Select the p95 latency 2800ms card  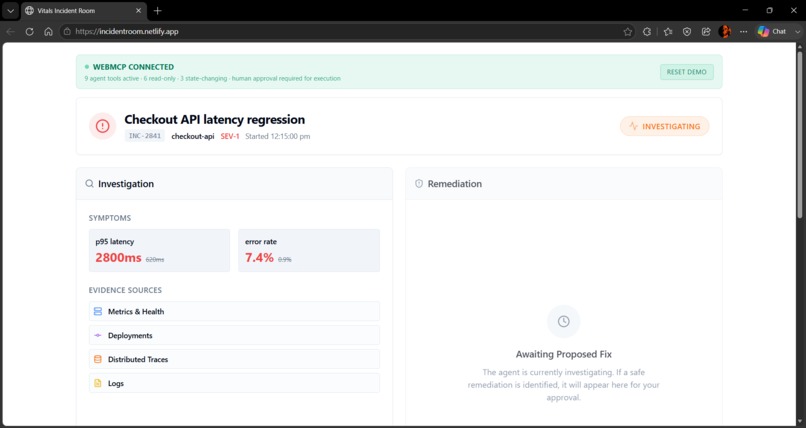159,250
